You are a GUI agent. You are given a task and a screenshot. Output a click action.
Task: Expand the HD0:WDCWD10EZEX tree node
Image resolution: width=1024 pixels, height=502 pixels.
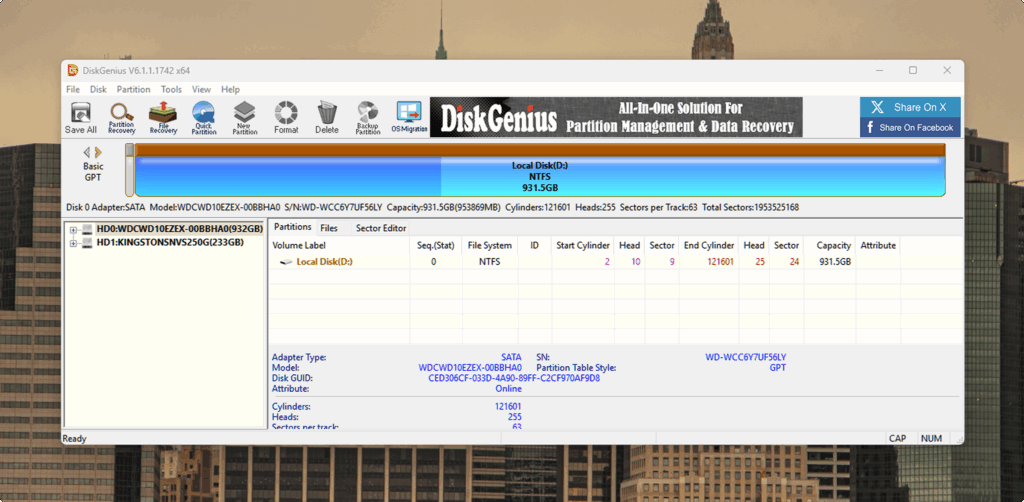[73, 230]
